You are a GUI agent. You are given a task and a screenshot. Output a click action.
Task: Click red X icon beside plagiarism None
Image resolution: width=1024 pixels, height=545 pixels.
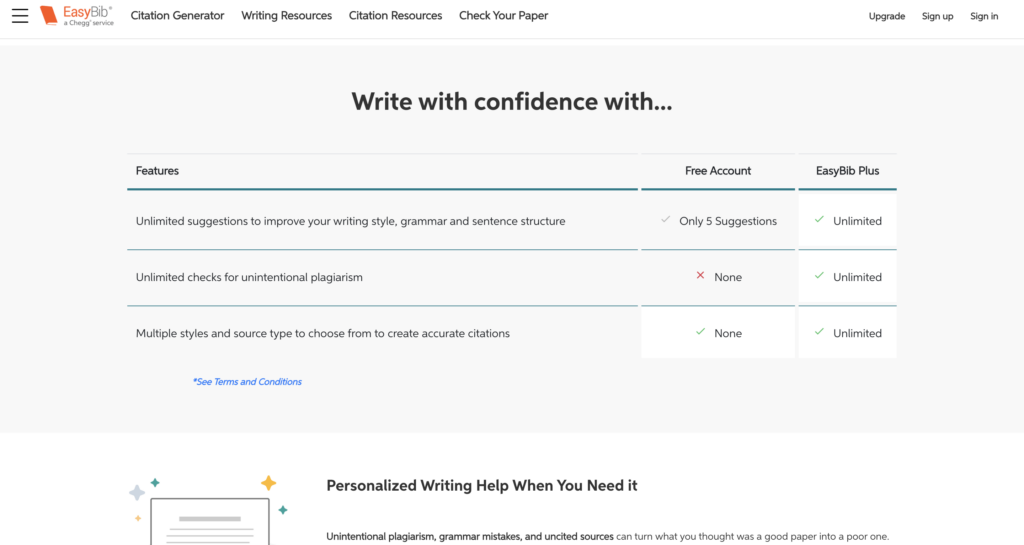coord(700,276)
